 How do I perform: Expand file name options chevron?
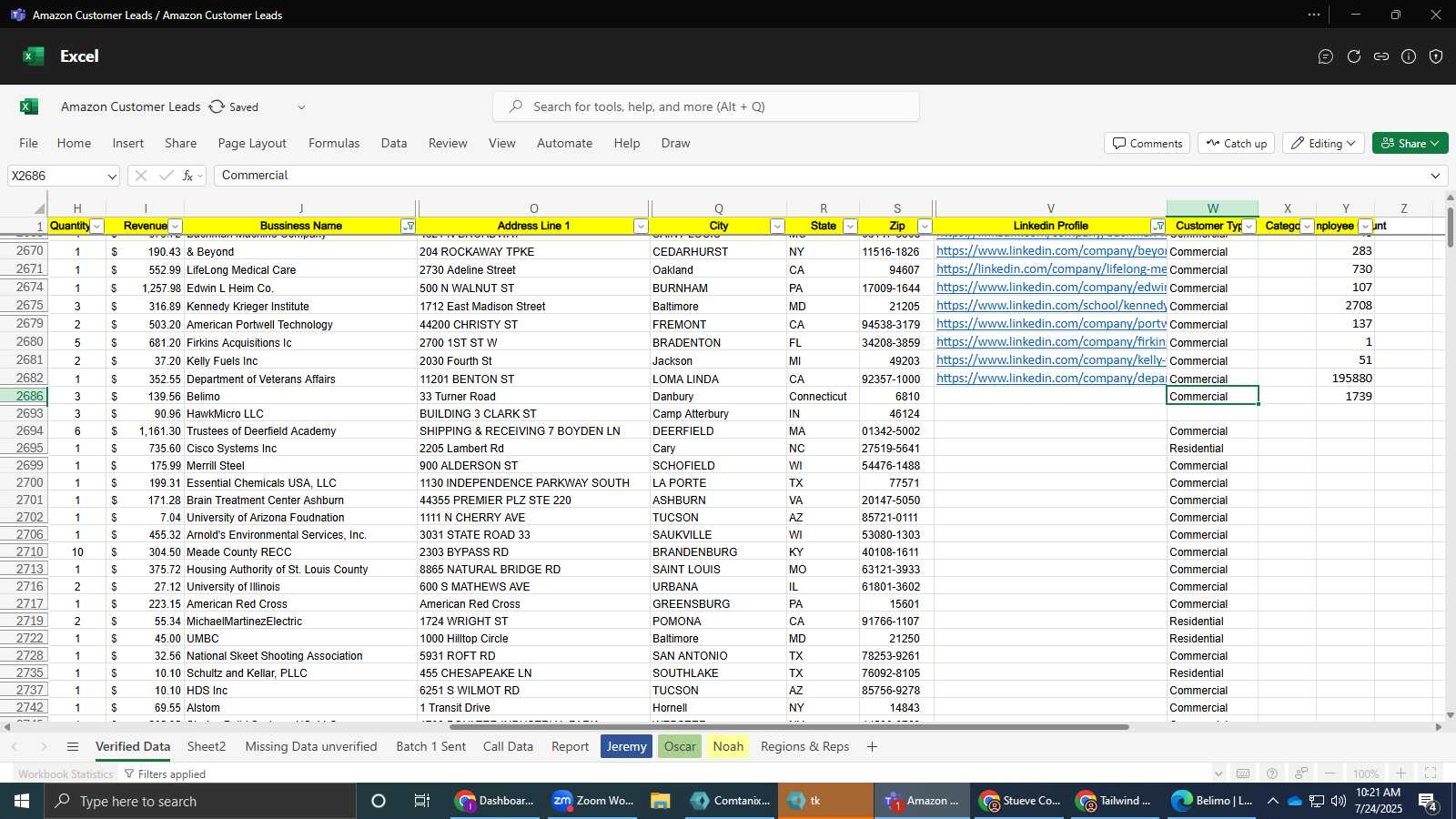click(301, 106)
